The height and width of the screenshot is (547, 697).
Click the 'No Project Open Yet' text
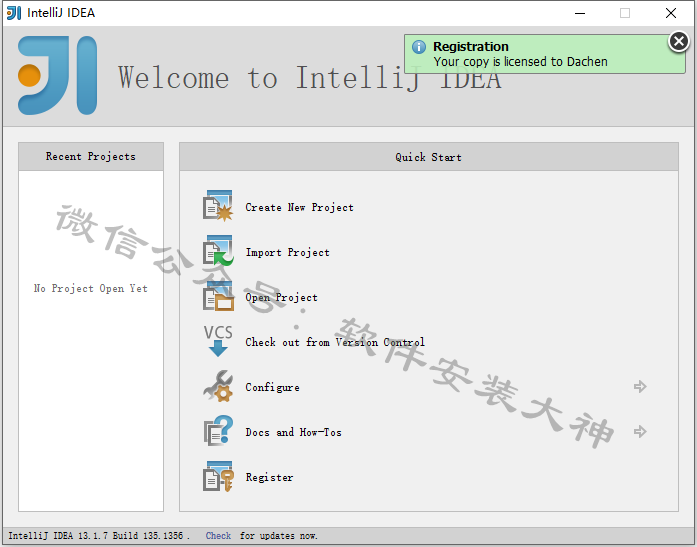point(91,288)
